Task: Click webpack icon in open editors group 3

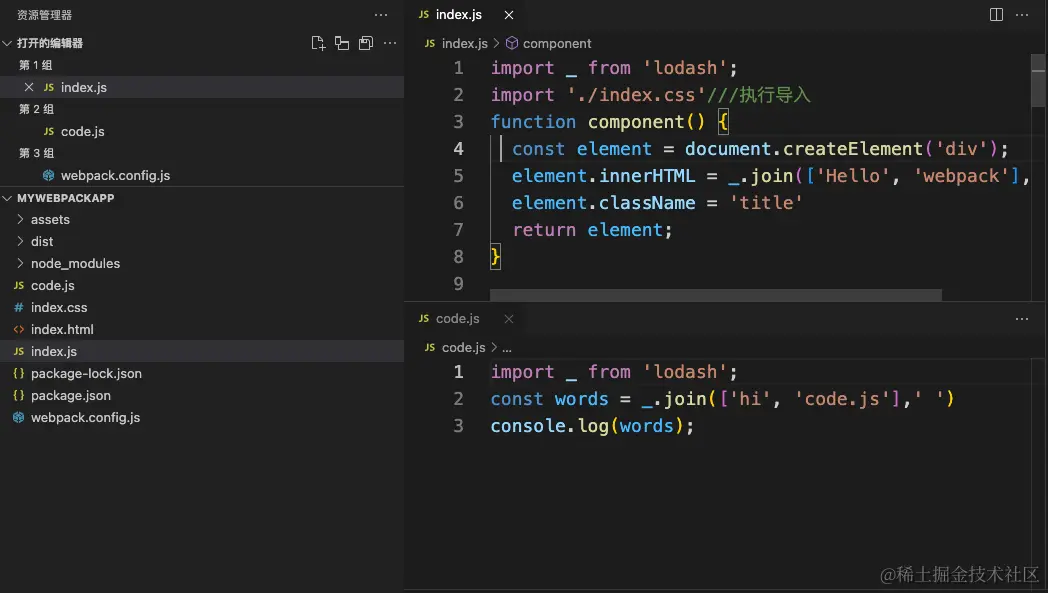Action: [48, 175]
